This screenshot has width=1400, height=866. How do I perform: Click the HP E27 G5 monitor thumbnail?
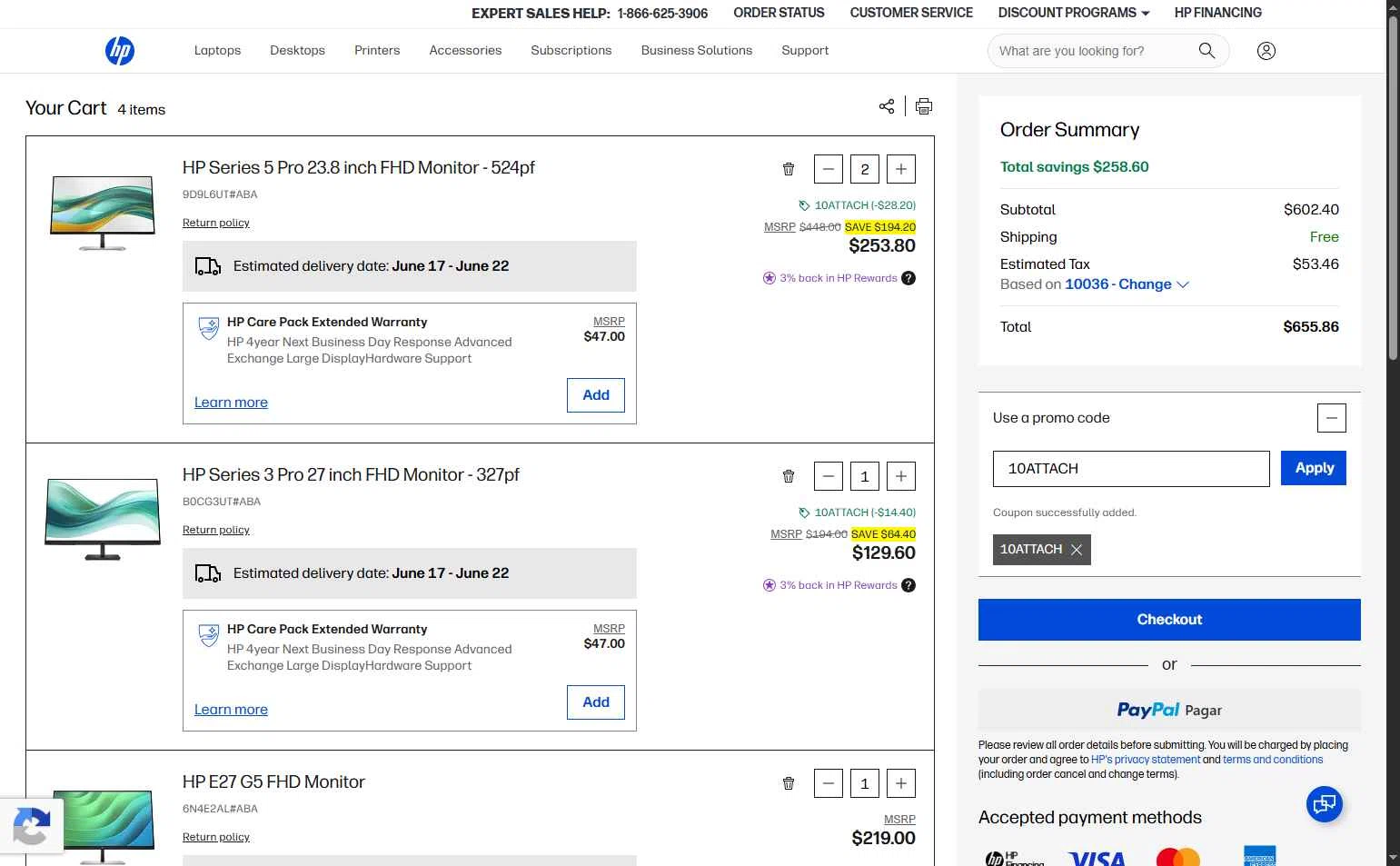[x=103, y=826]
